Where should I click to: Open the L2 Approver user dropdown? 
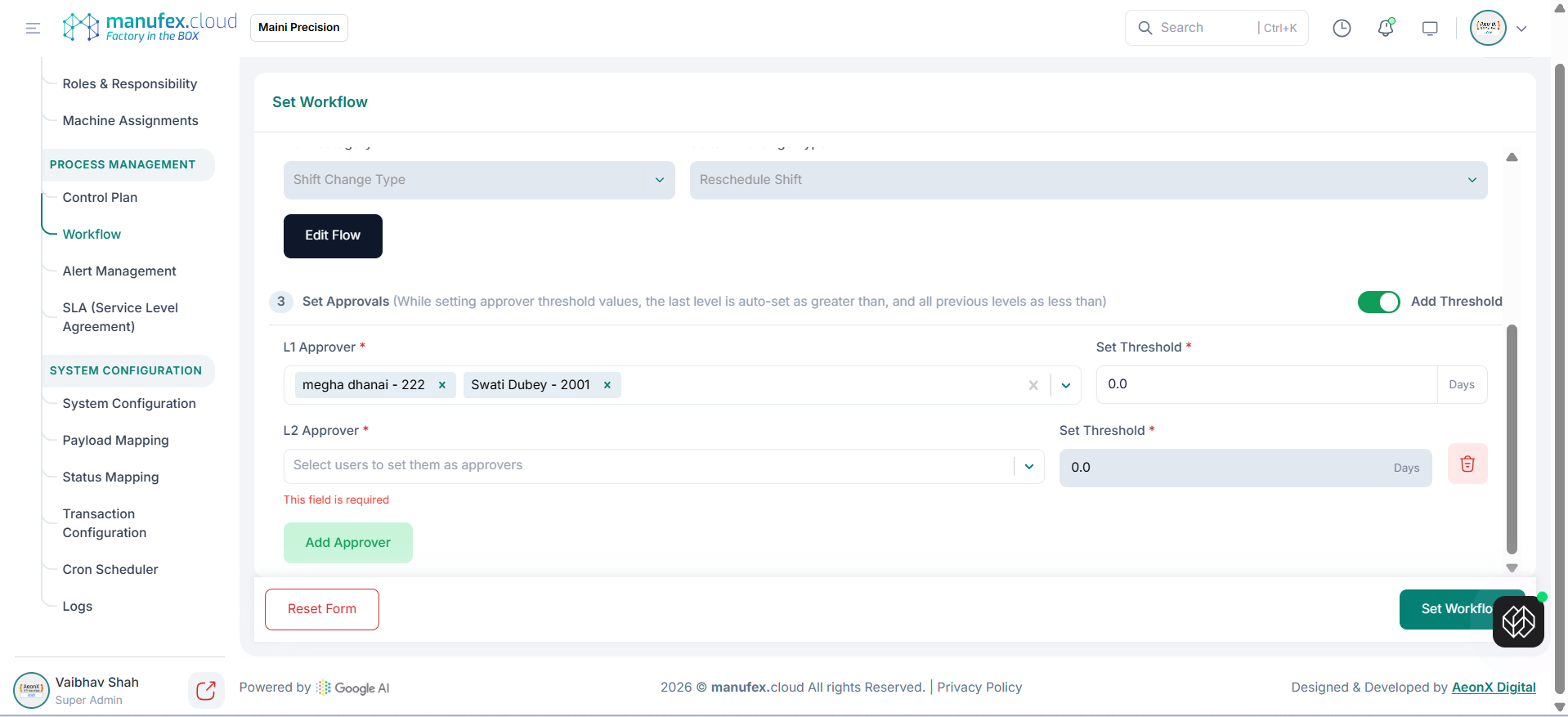coord(1029,466)
